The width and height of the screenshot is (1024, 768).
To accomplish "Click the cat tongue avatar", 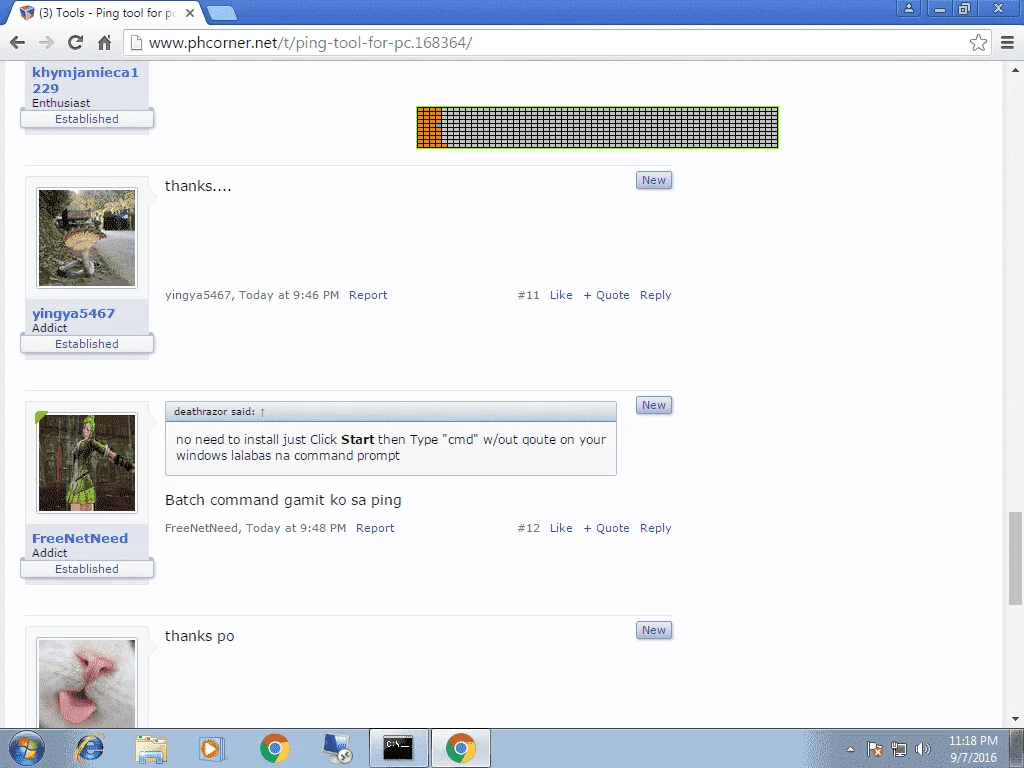I will 87,683.
